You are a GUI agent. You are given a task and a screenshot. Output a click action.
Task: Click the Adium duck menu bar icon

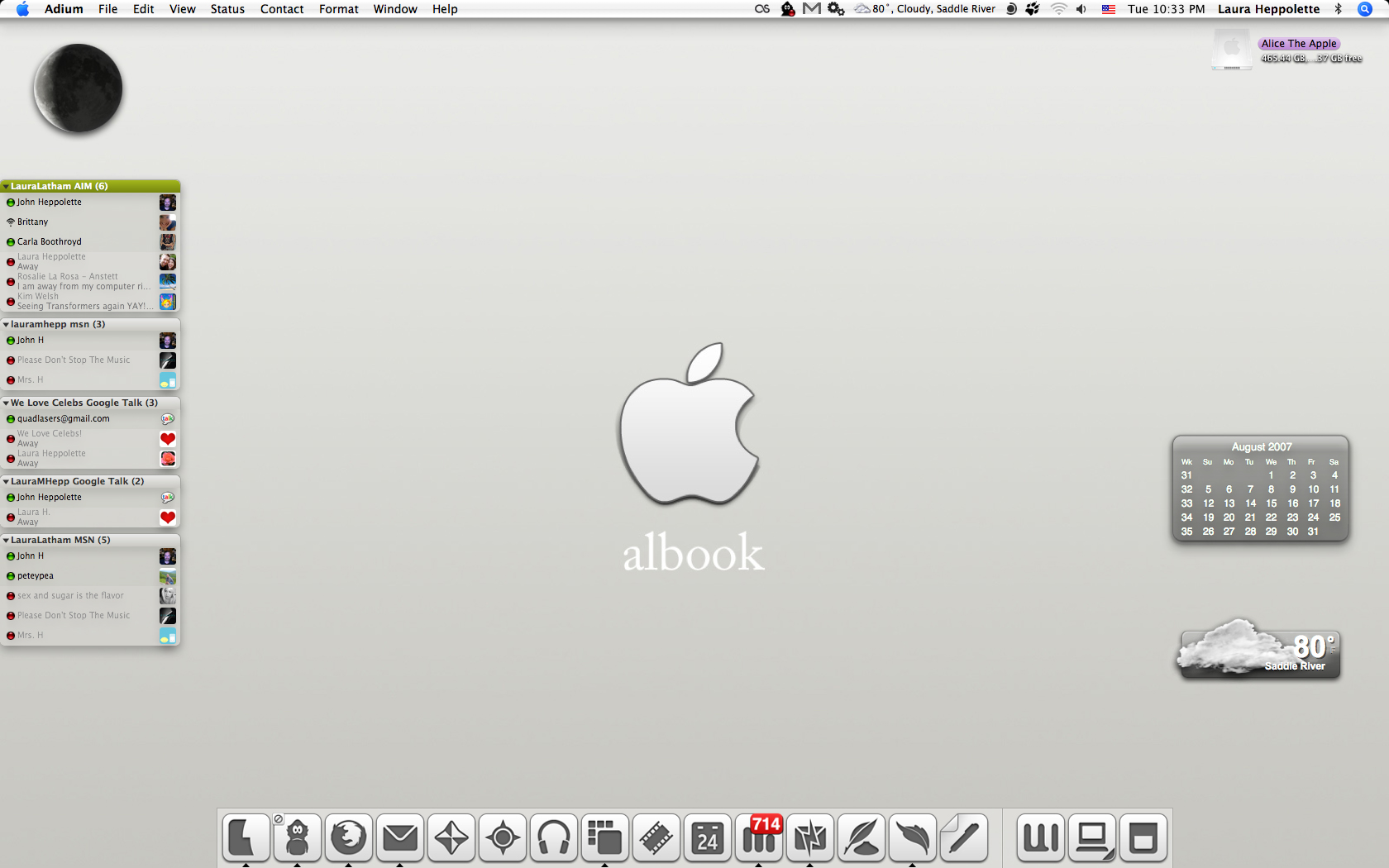(788, 9)
